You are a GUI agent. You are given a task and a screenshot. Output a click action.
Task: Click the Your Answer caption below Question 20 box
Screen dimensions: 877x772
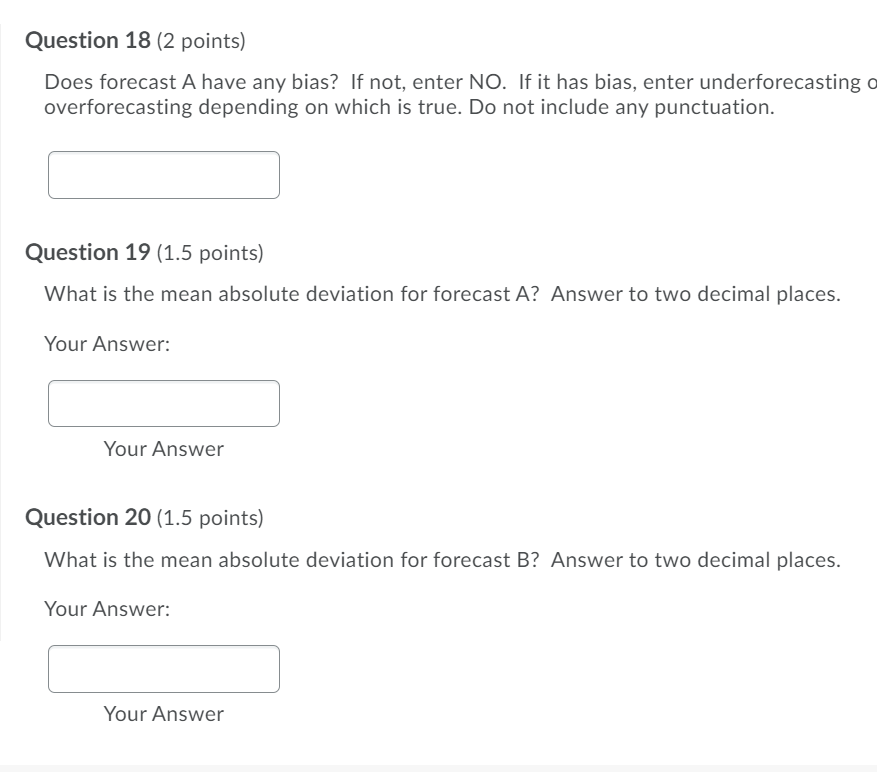pyautogui.click(x=162, y=714)
